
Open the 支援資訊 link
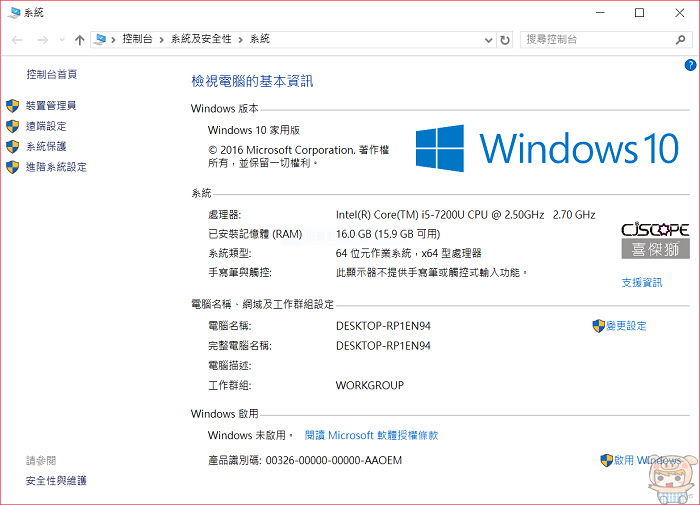[x=642, y=282]
